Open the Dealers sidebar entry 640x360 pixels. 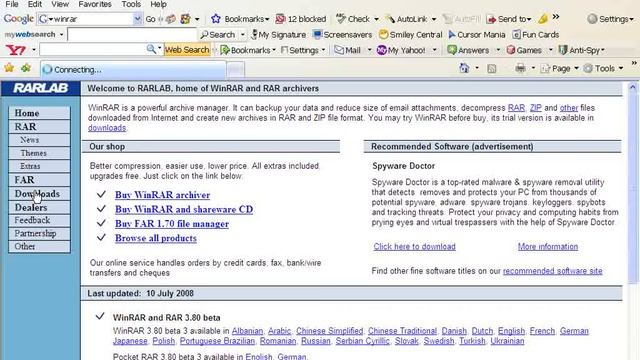click(x=39, y=207)
